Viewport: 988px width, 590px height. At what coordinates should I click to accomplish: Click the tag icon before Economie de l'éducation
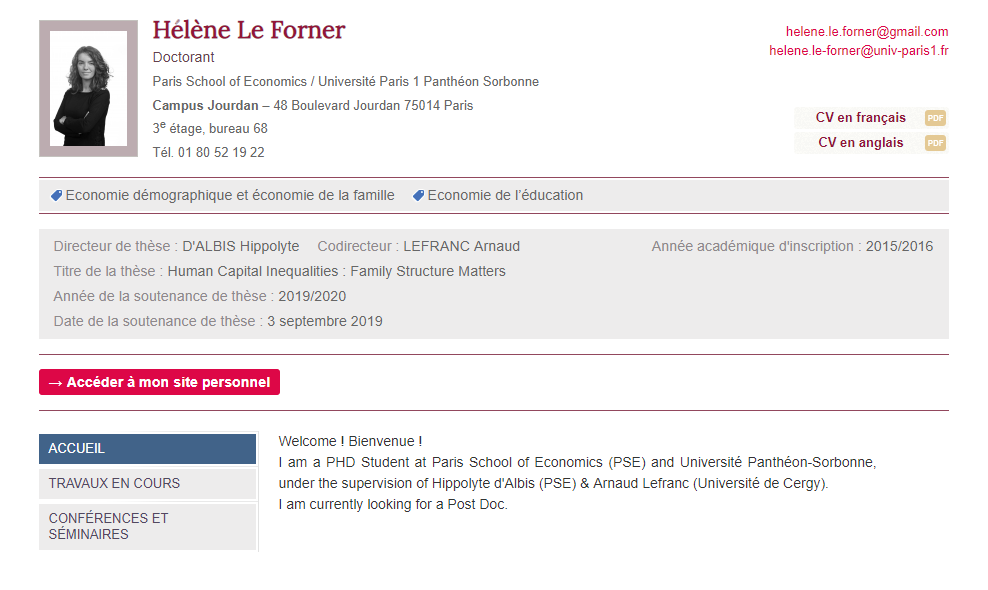[x=418, y=195]
